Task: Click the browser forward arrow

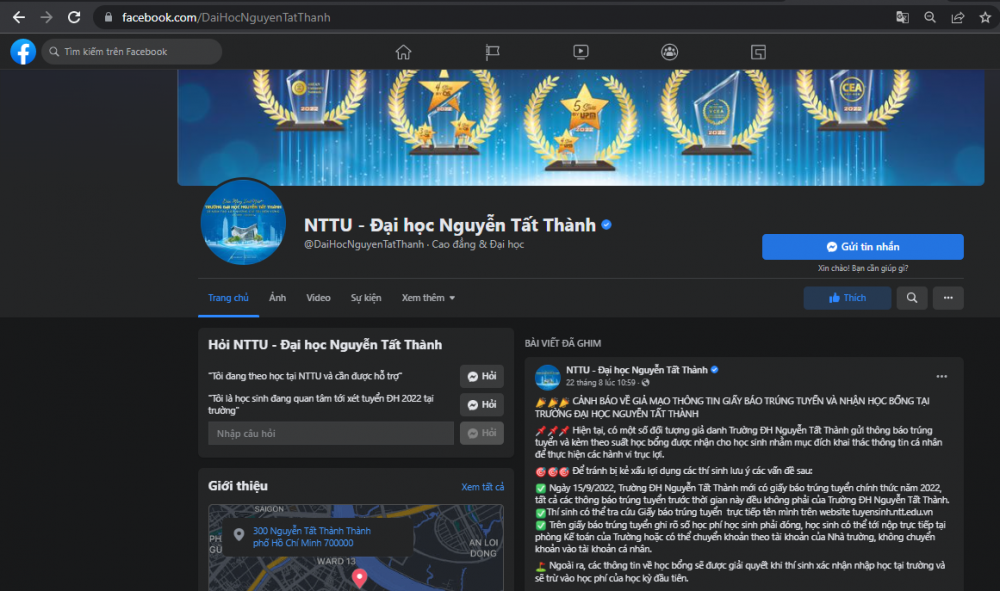Action: point(47,17)
